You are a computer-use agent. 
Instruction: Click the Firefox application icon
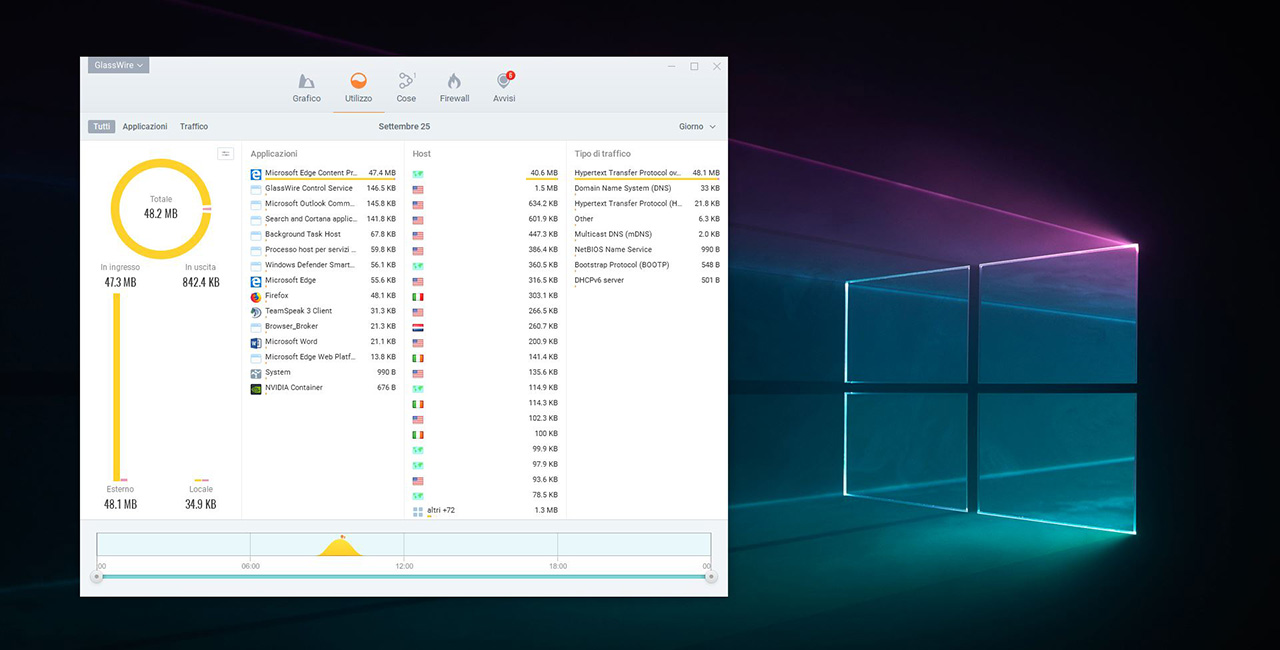[x=256, y=296]
